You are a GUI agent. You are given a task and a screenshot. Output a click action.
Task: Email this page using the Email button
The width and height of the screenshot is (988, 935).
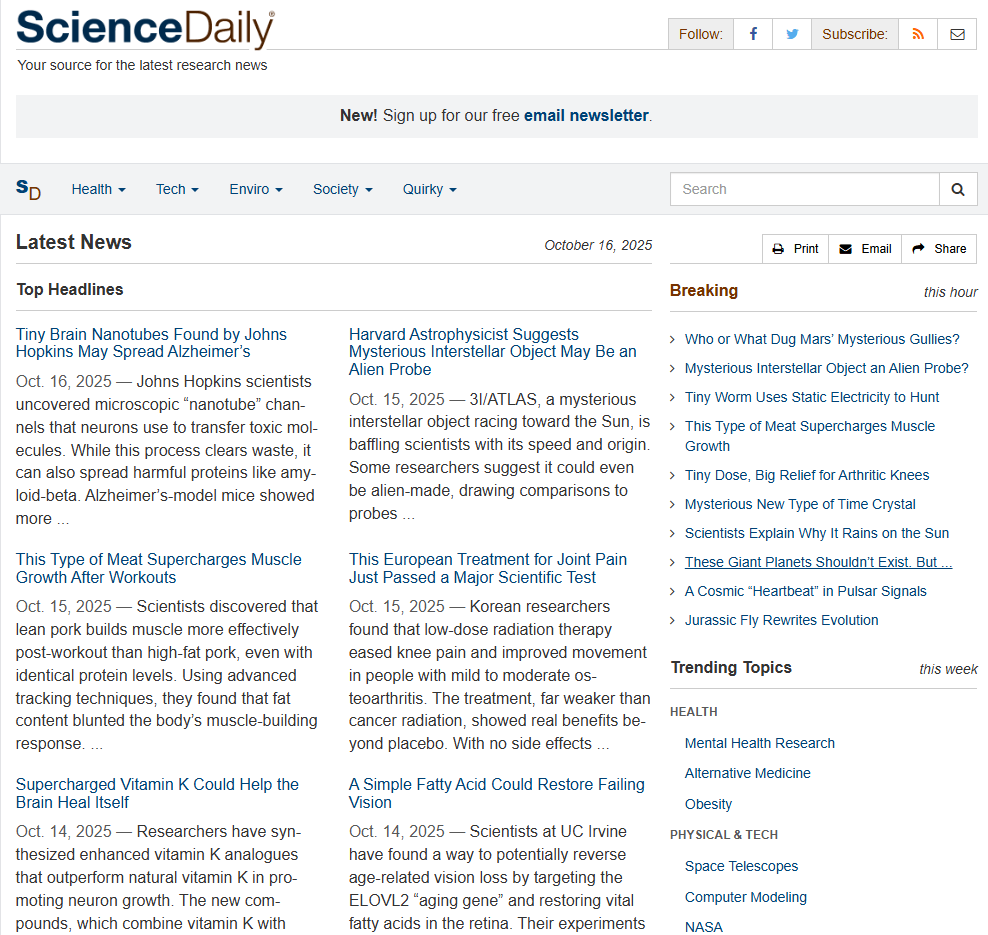click(864, 248)
